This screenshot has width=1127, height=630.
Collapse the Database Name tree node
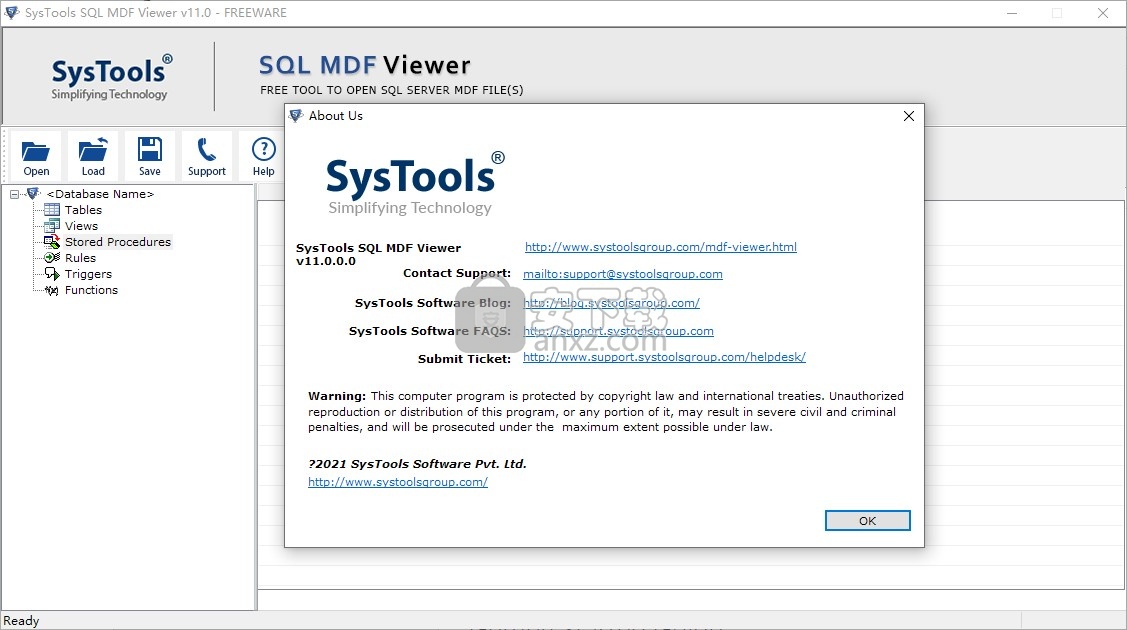coord(14,194)
